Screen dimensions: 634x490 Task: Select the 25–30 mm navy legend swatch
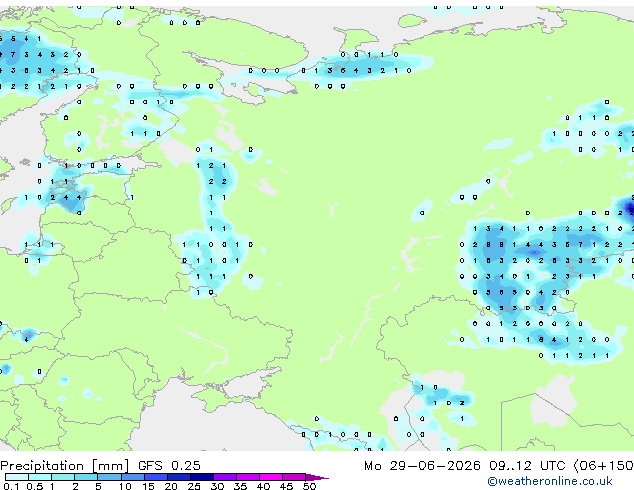coord(201,477)
